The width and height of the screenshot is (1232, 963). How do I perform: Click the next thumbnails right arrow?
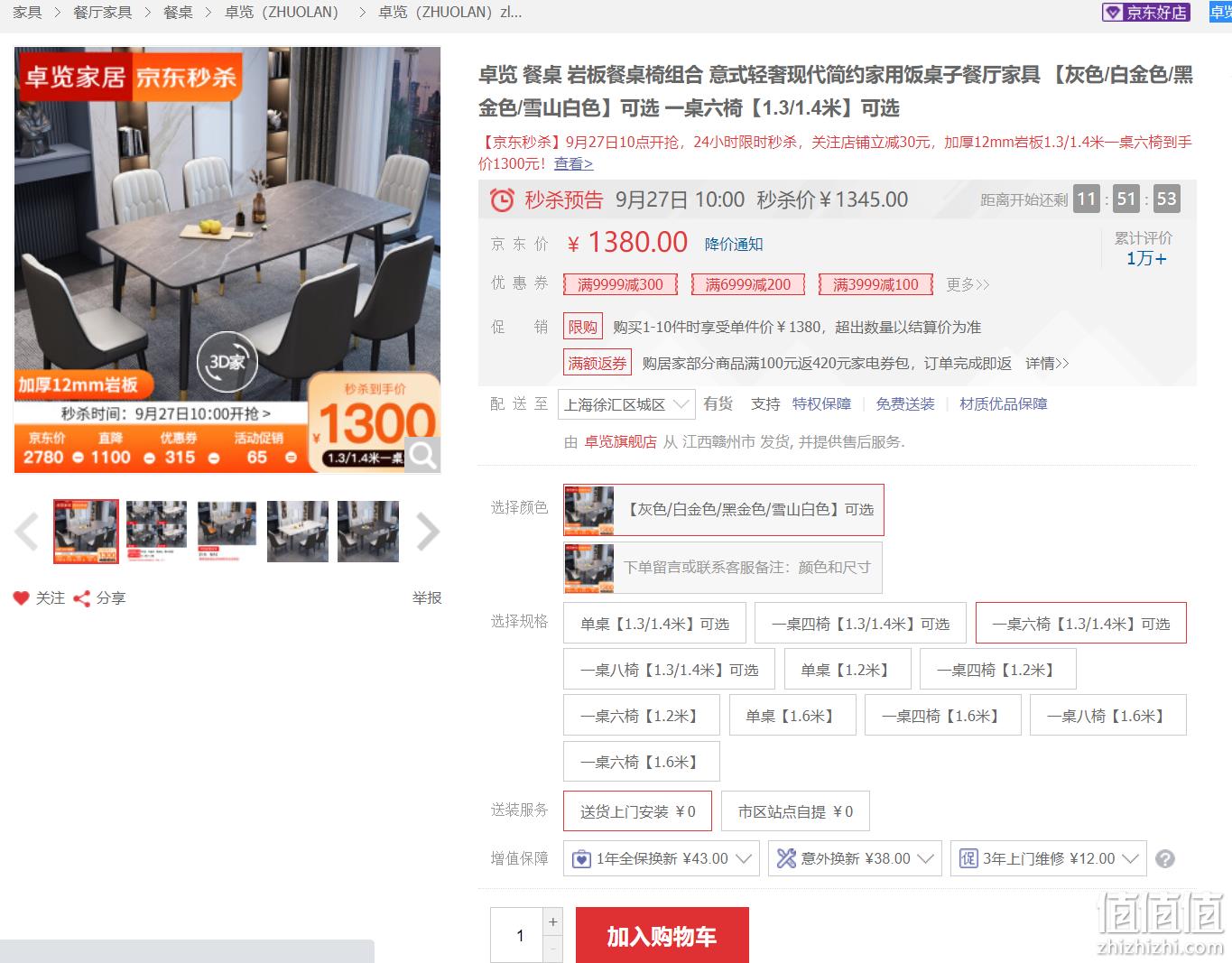(428, 532)
